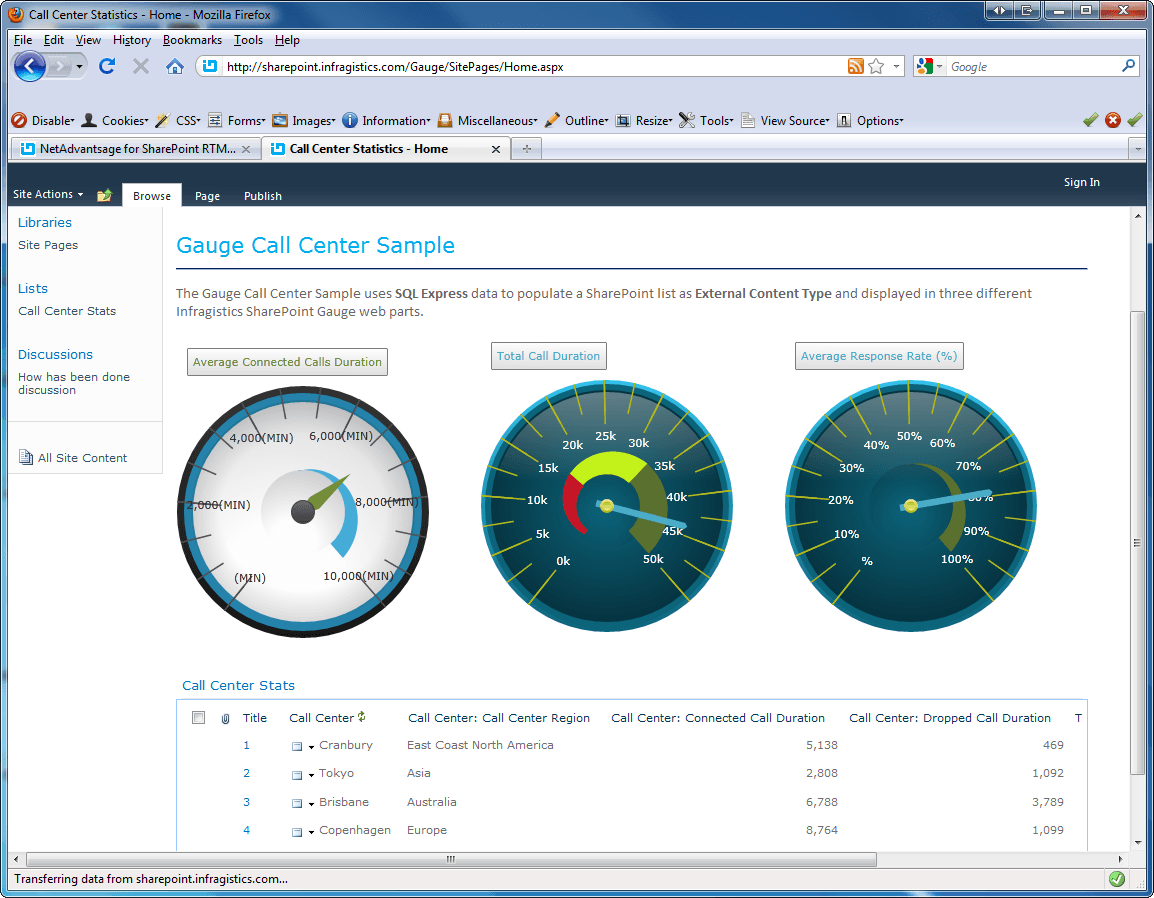The image size is (1154, 898).
Task: Select the Browse ribbon tab
Action: pyautogui.click(x=152, y=196)
